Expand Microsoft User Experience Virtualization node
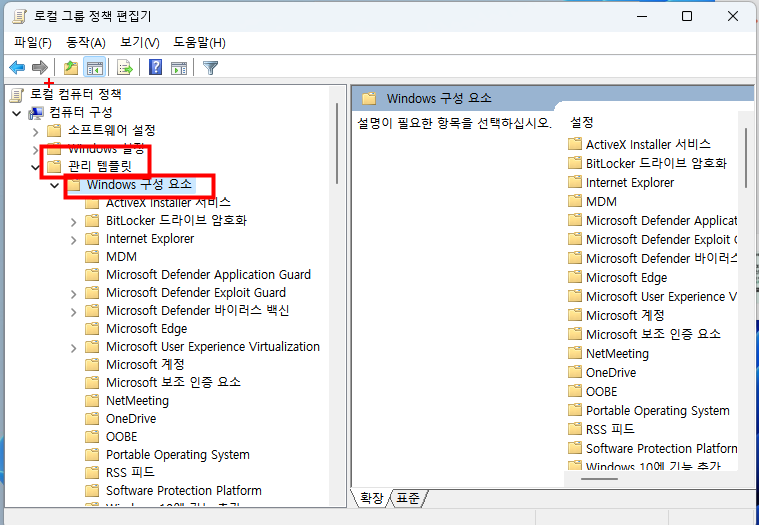759x525 pixels. point(74,348)
